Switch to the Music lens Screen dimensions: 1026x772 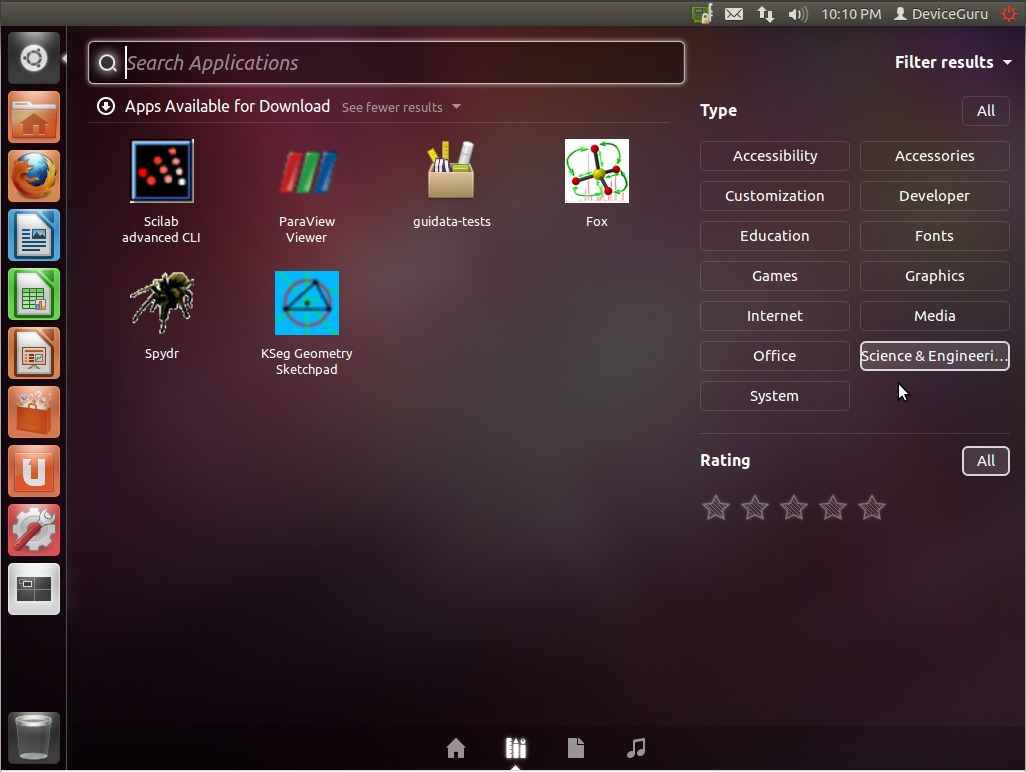tap(636, 748)
